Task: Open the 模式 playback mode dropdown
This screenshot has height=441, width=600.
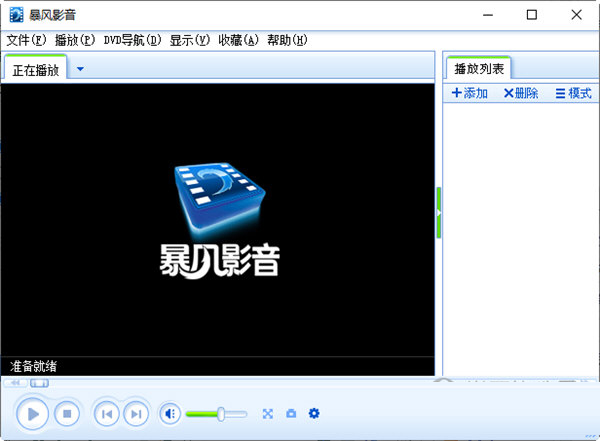Action: (x=573, y=93)
